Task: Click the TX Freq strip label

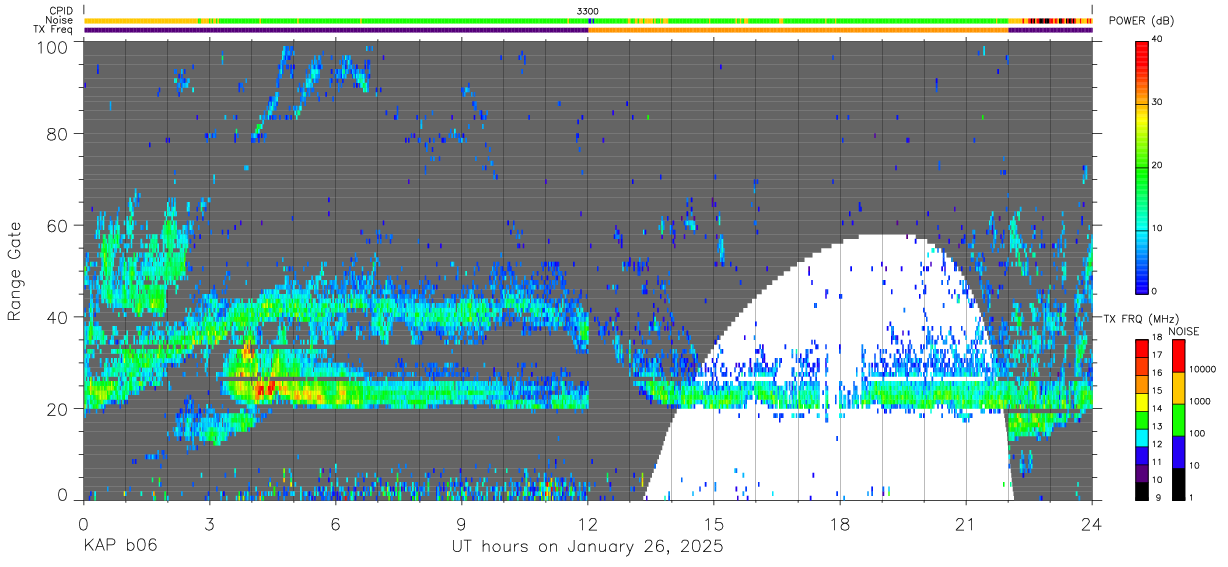Action: tap(54, 29)
